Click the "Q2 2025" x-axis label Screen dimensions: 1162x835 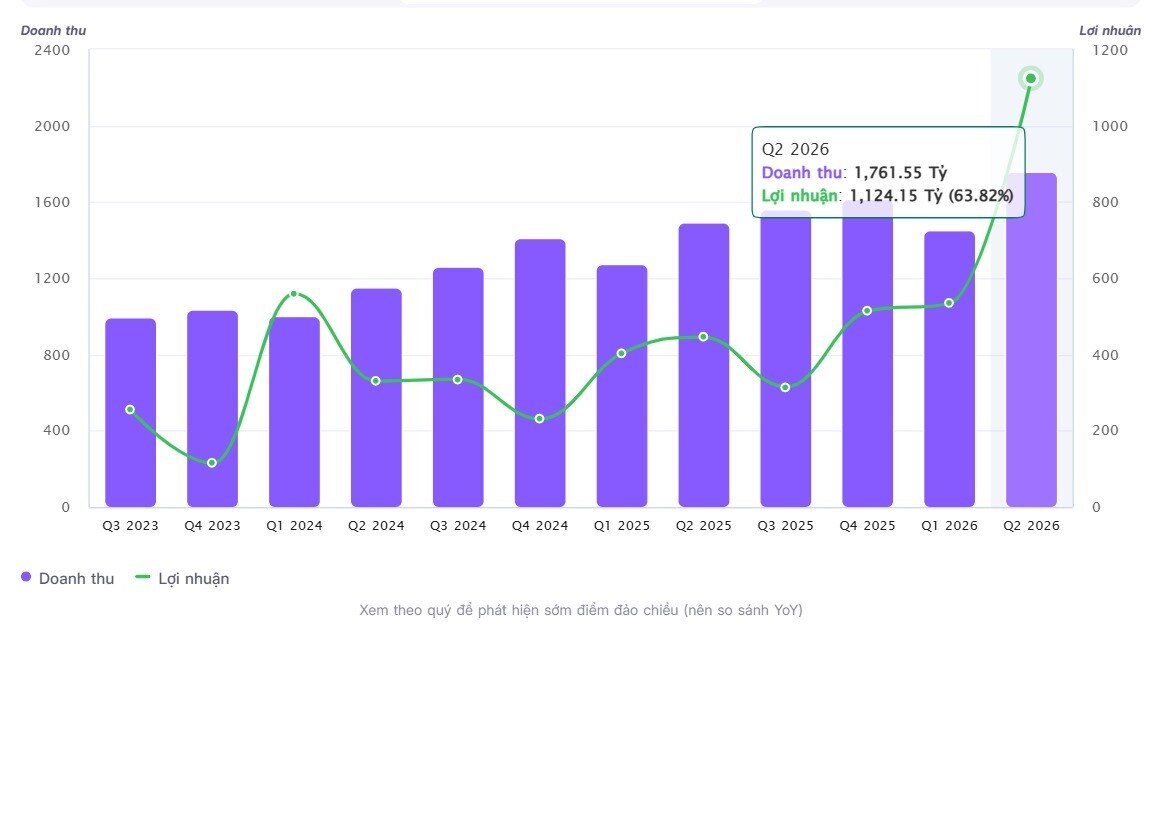(x=704, y=526)
